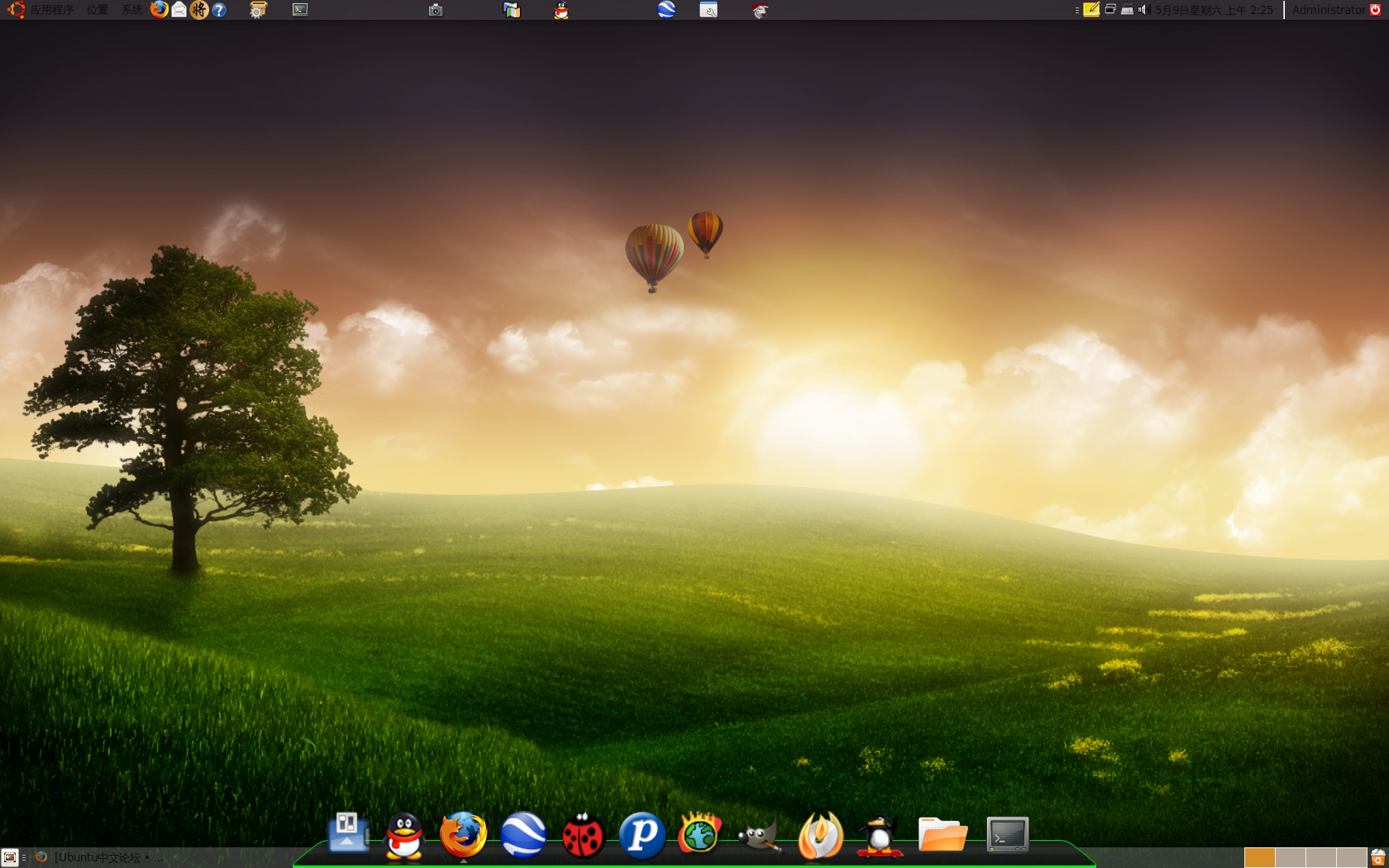Launch QQ penguin from the dock

point(404,836)
